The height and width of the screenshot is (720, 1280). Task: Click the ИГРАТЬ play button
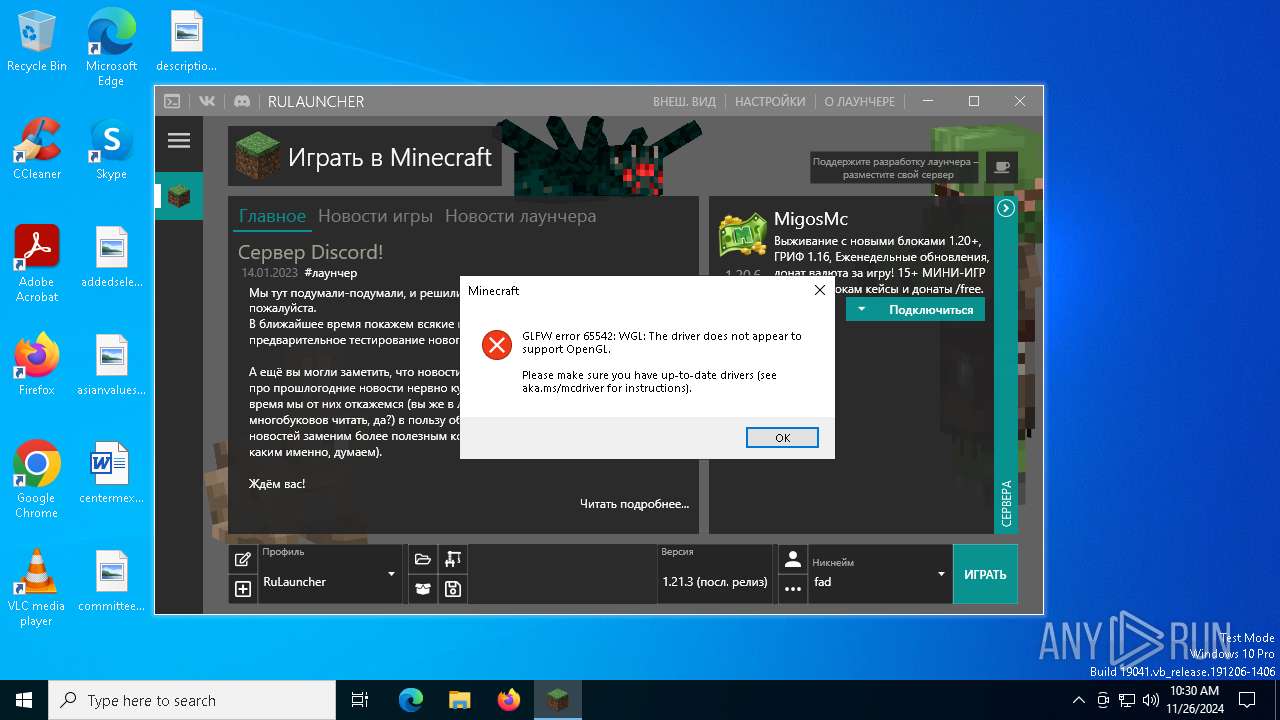985,574
